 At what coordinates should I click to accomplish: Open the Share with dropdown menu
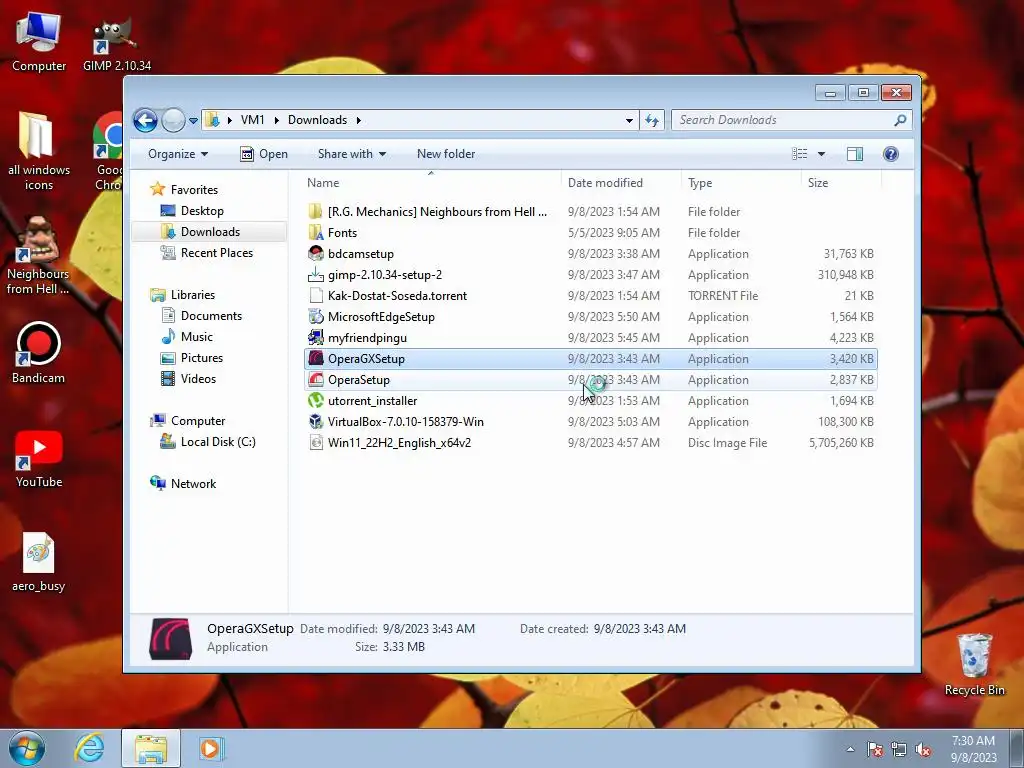click(x=352, y=154)
